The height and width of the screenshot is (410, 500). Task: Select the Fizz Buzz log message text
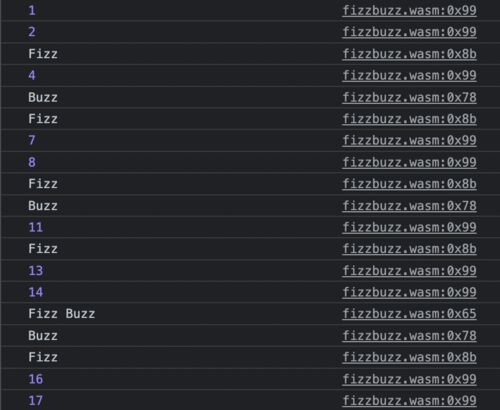click(x=62, y=314)
